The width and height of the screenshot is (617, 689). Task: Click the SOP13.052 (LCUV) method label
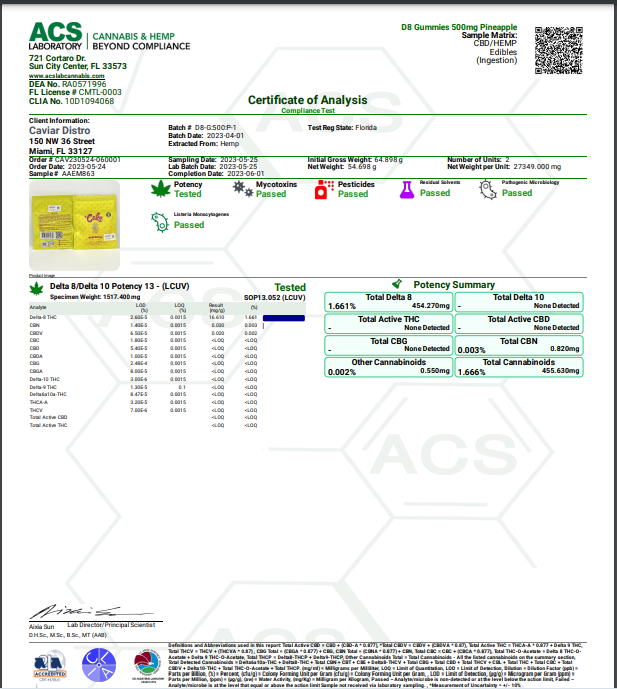pyautogui.click(x=275, y=297)
